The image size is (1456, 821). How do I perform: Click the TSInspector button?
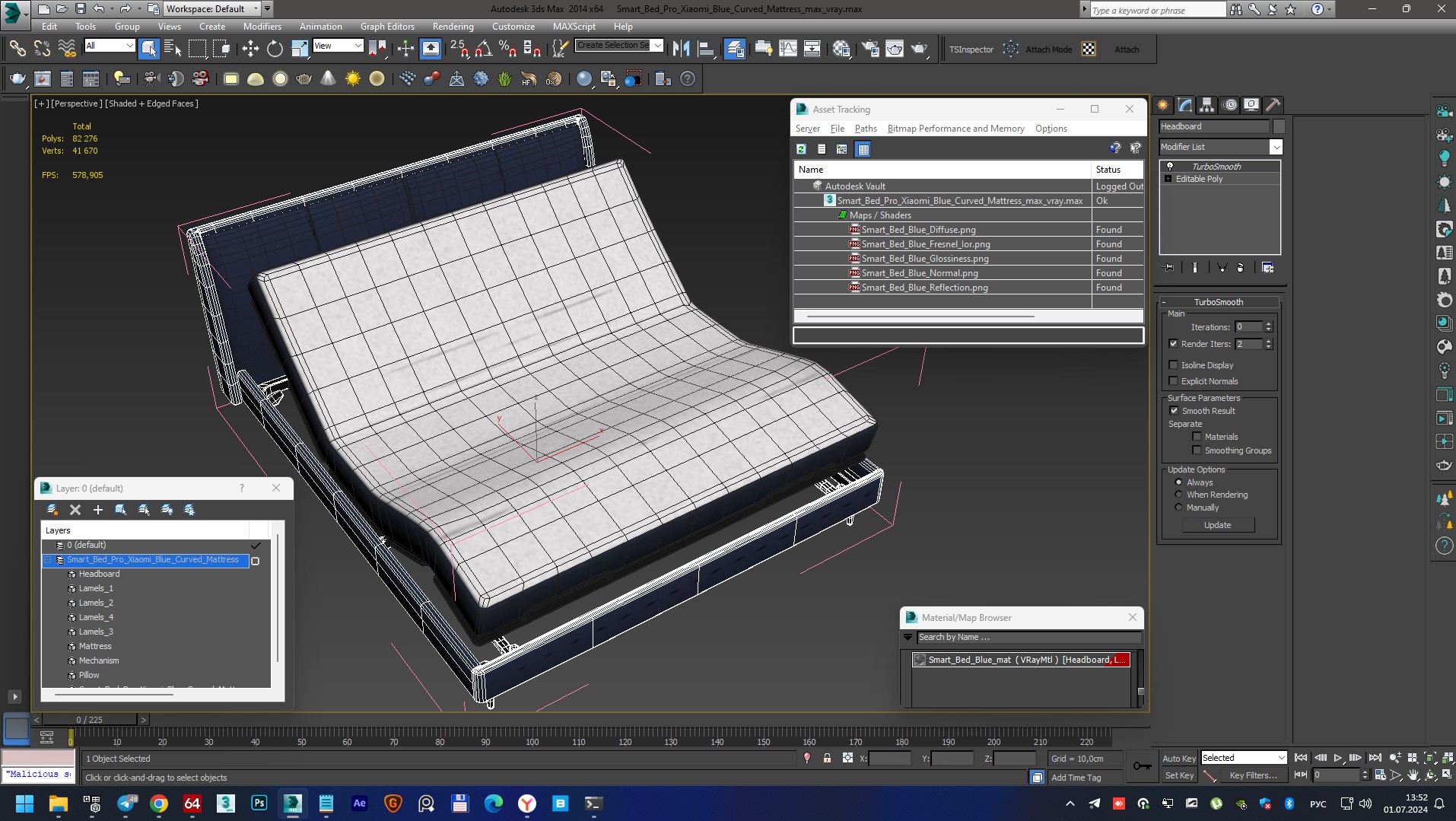(971, 49)
